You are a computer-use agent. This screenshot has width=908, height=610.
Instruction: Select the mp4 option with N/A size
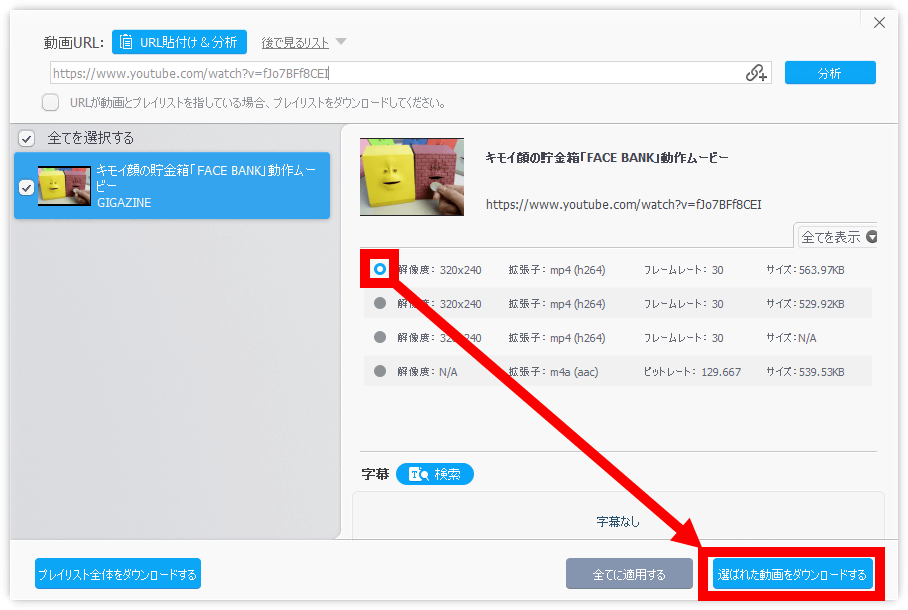pyautogui.click(x=380, y=338)
